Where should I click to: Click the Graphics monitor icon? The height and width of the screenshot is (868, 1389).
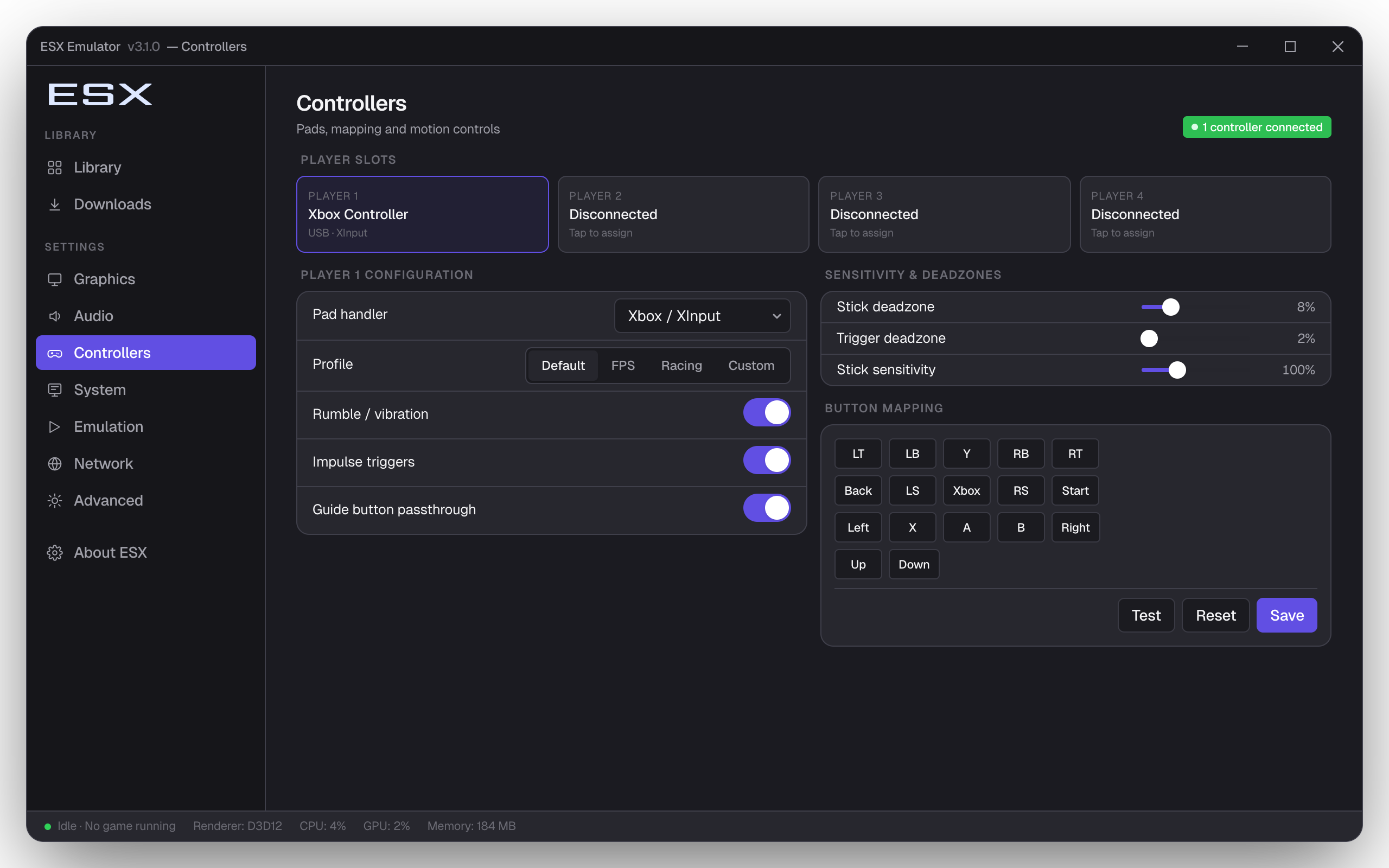(x=54, y=279)
